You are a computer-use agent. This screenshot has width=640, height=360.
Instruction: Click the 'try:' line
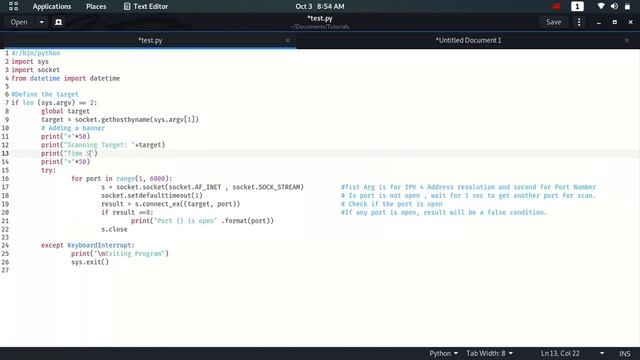[x=49, y=170]
